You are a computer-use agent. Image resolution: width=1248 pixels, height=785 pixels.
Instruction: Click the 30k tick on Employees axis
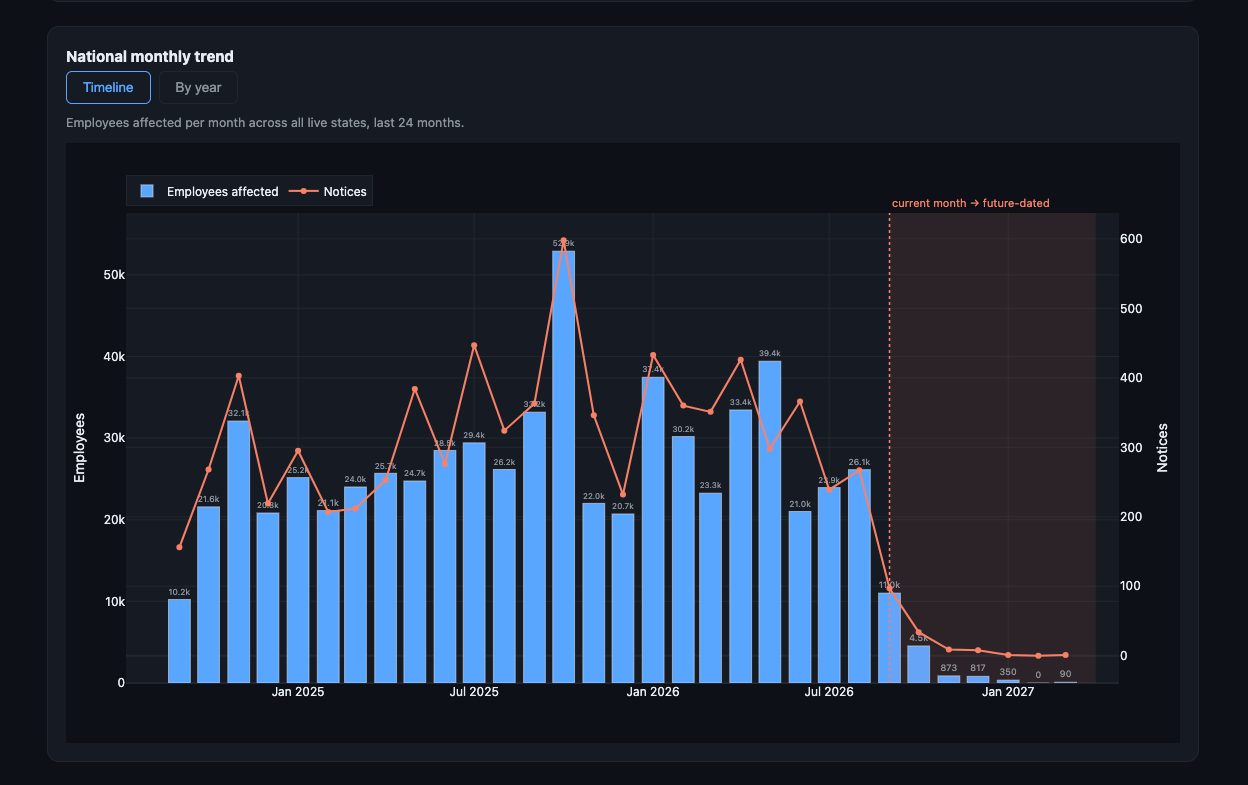[112, 438]
